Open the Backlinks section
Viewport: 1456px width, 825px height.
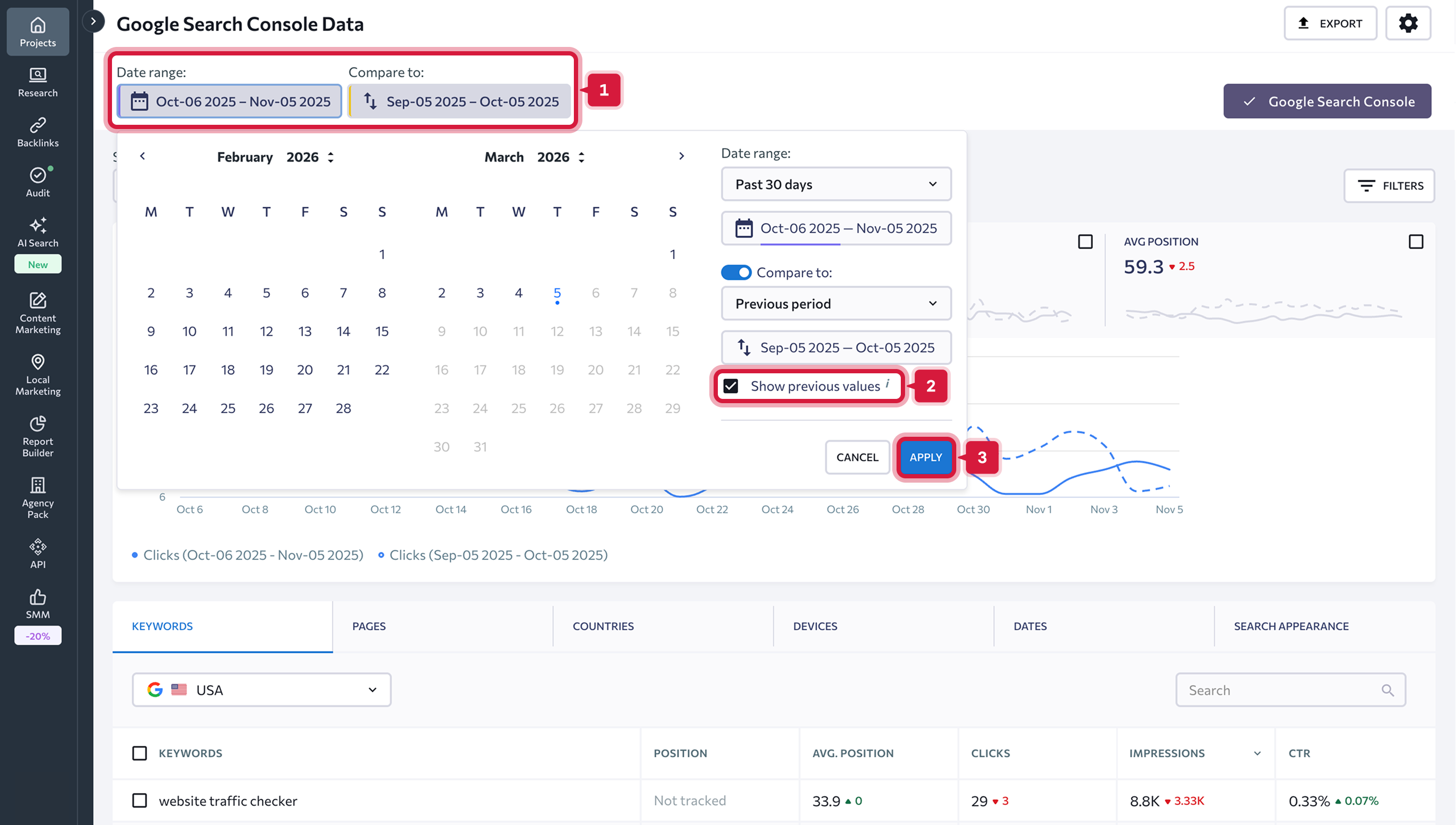pyautogui.click(x=37, y=130)
